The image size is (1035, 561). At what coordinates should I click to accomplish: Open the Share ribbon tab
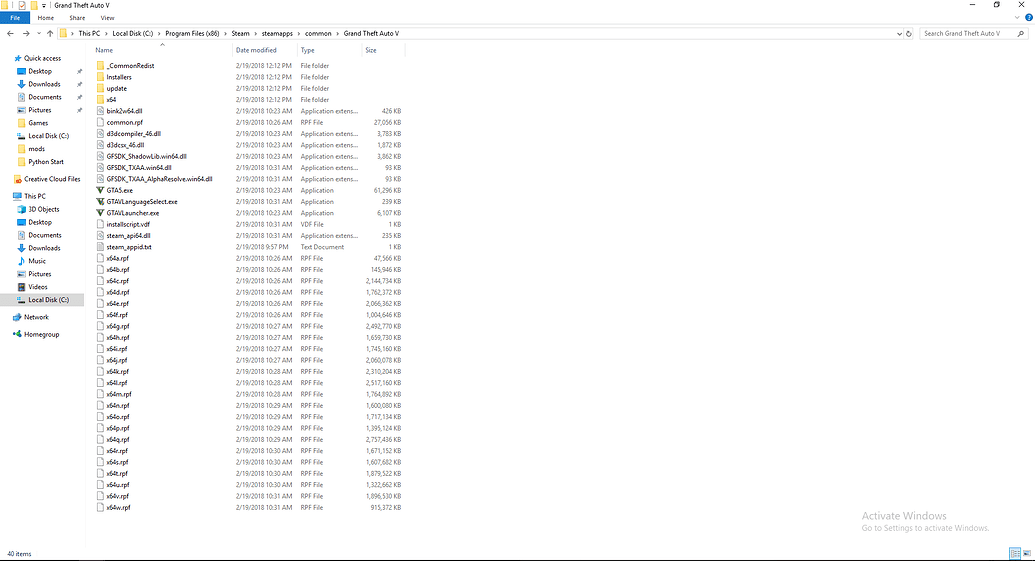77,18
